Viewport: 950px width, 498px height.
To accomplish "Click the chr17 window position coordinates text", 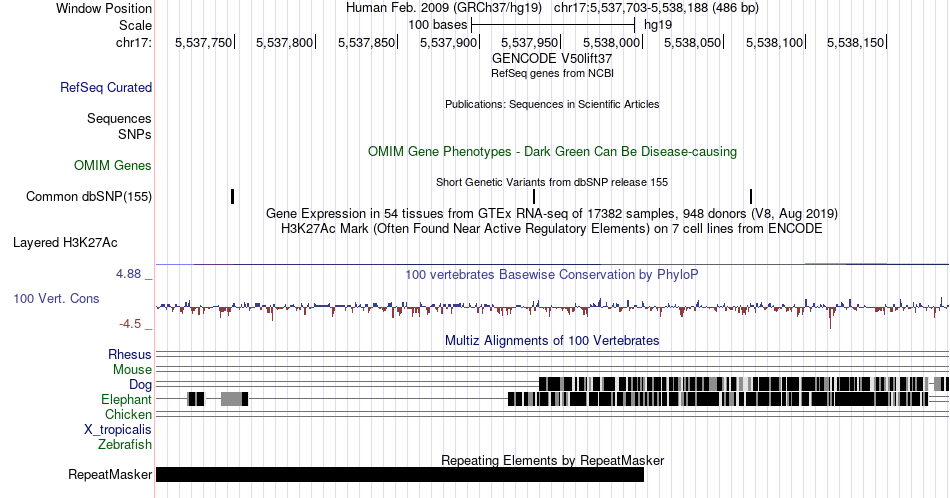I will tap(656, 8).
